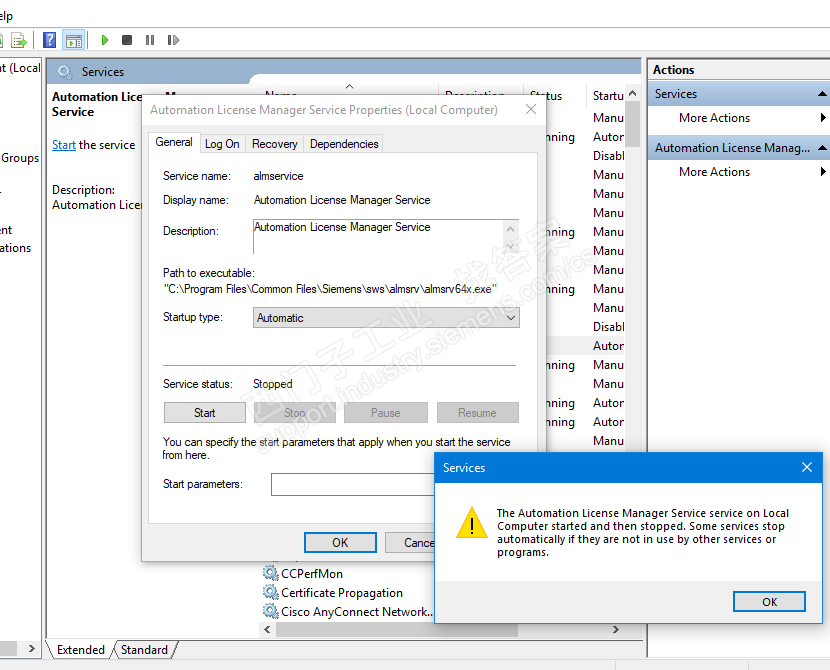Click the yellow warning icon in Services dialog
830x670 pixels.
472,523
